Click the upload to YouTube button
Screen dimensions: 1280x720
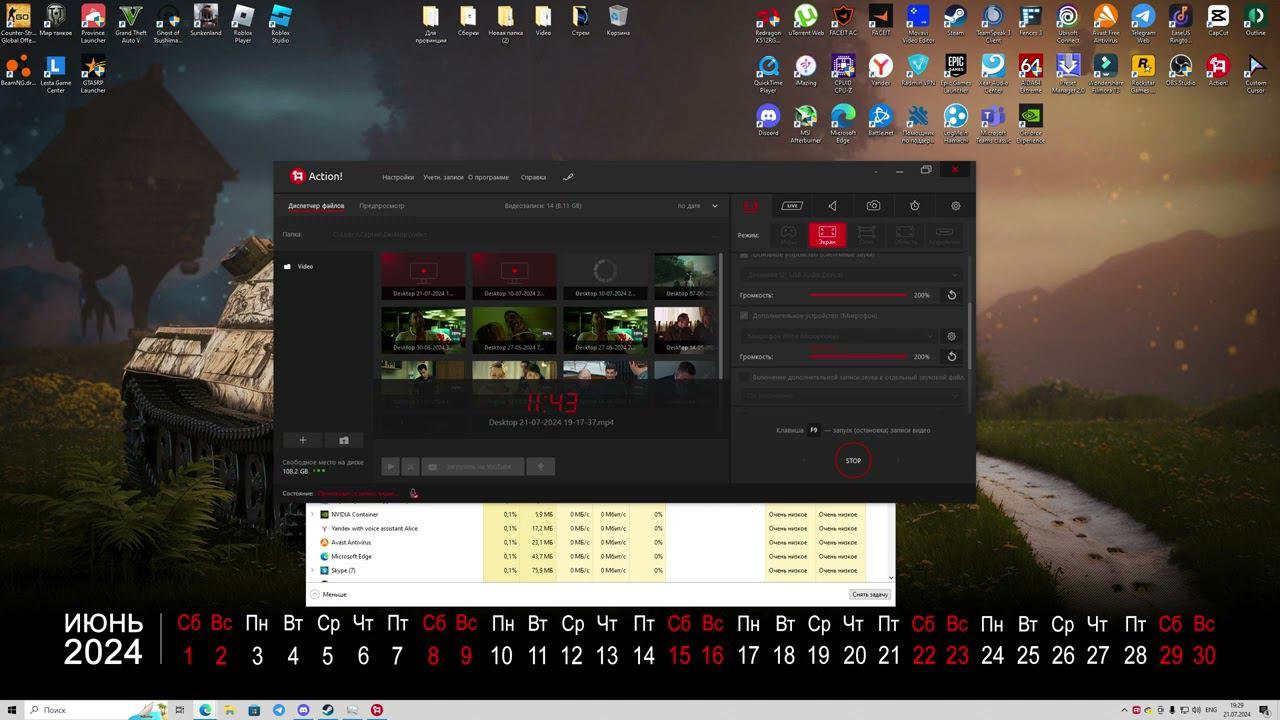[473, 466]
